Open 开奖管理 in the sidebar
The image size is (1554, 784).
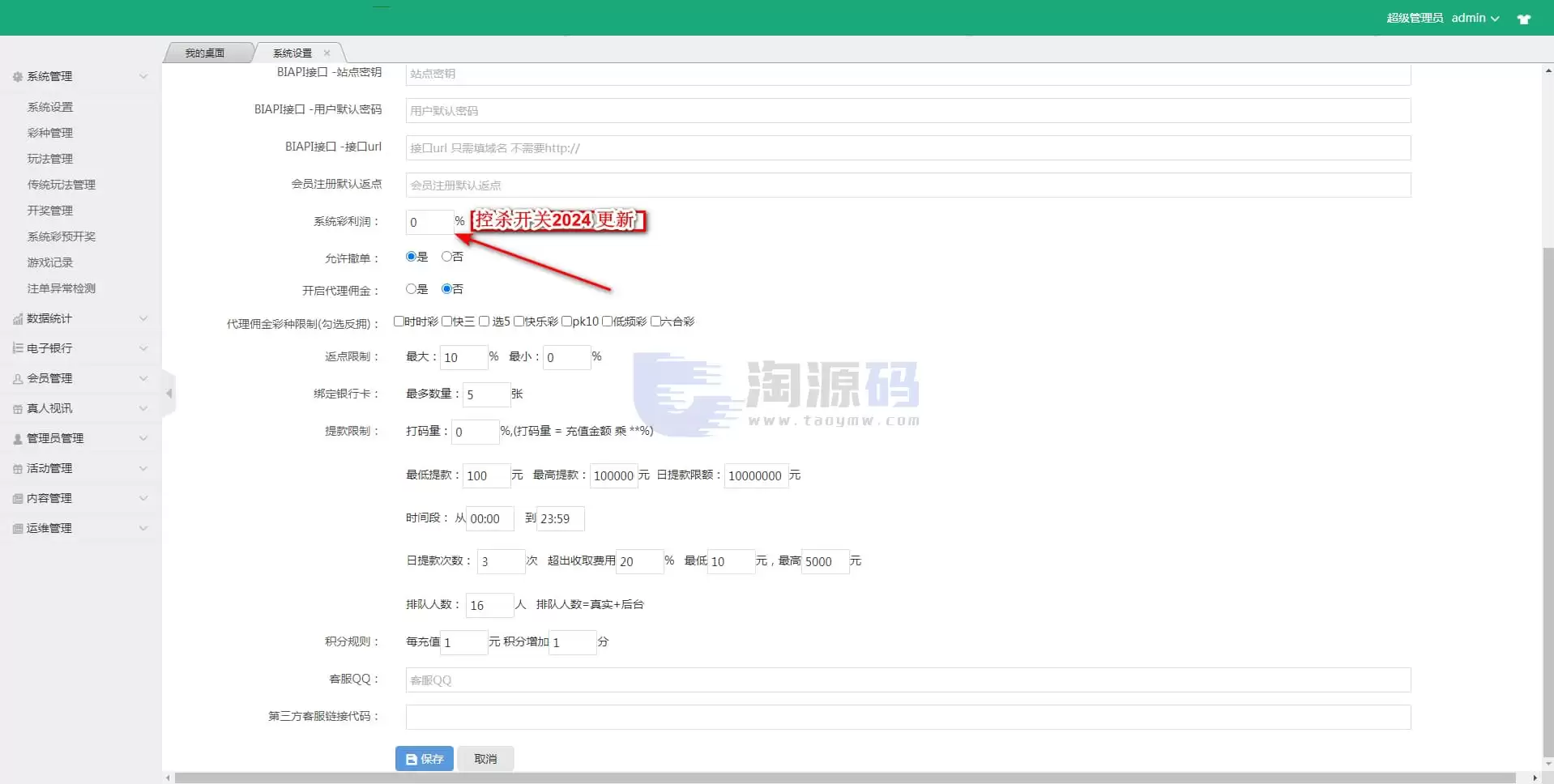(50, 211)
